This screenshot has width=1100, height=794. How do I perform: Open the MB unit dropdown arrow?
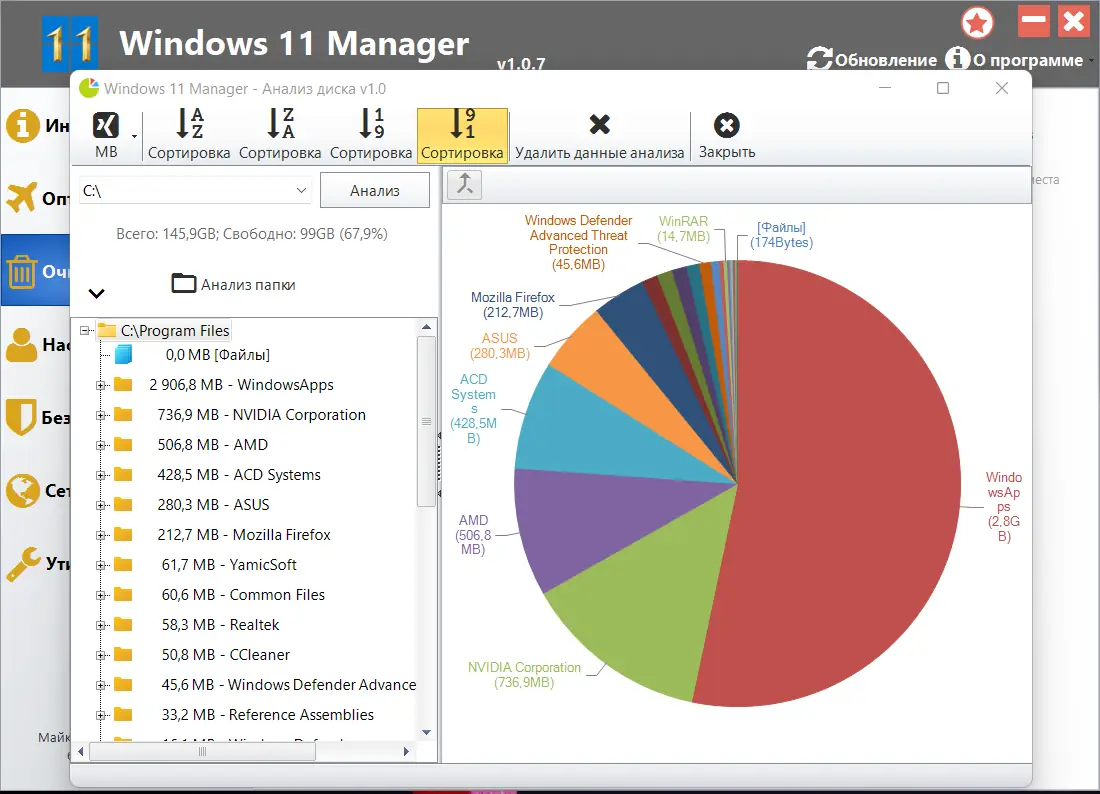point(134,137)
